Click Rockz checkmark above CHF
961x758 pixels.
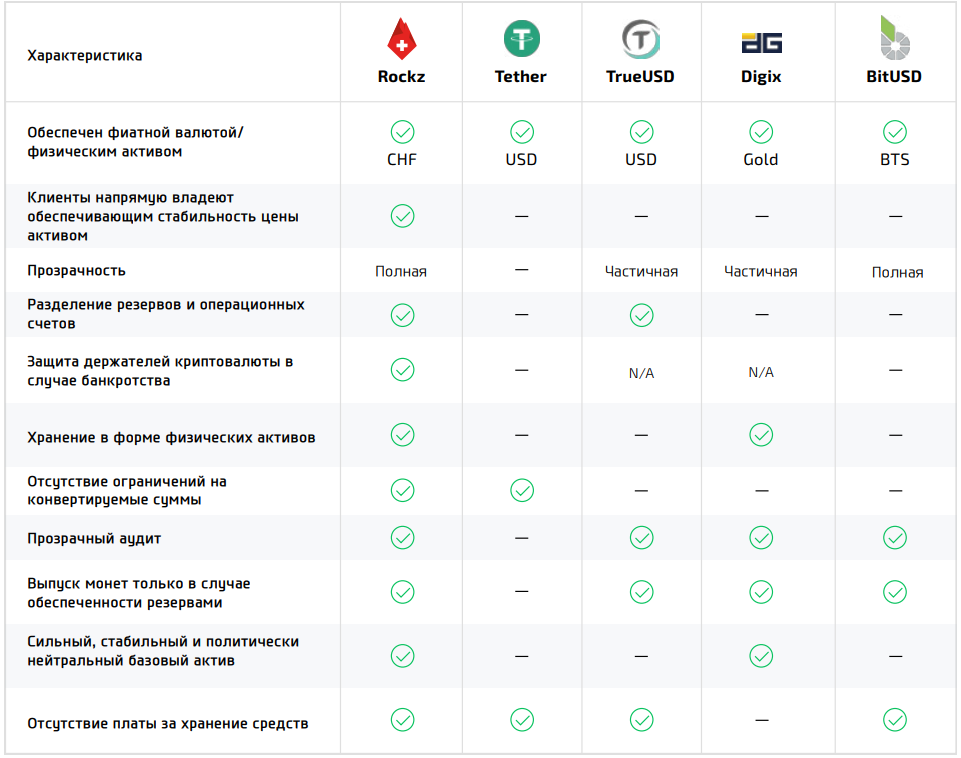[x=403, y=132]
